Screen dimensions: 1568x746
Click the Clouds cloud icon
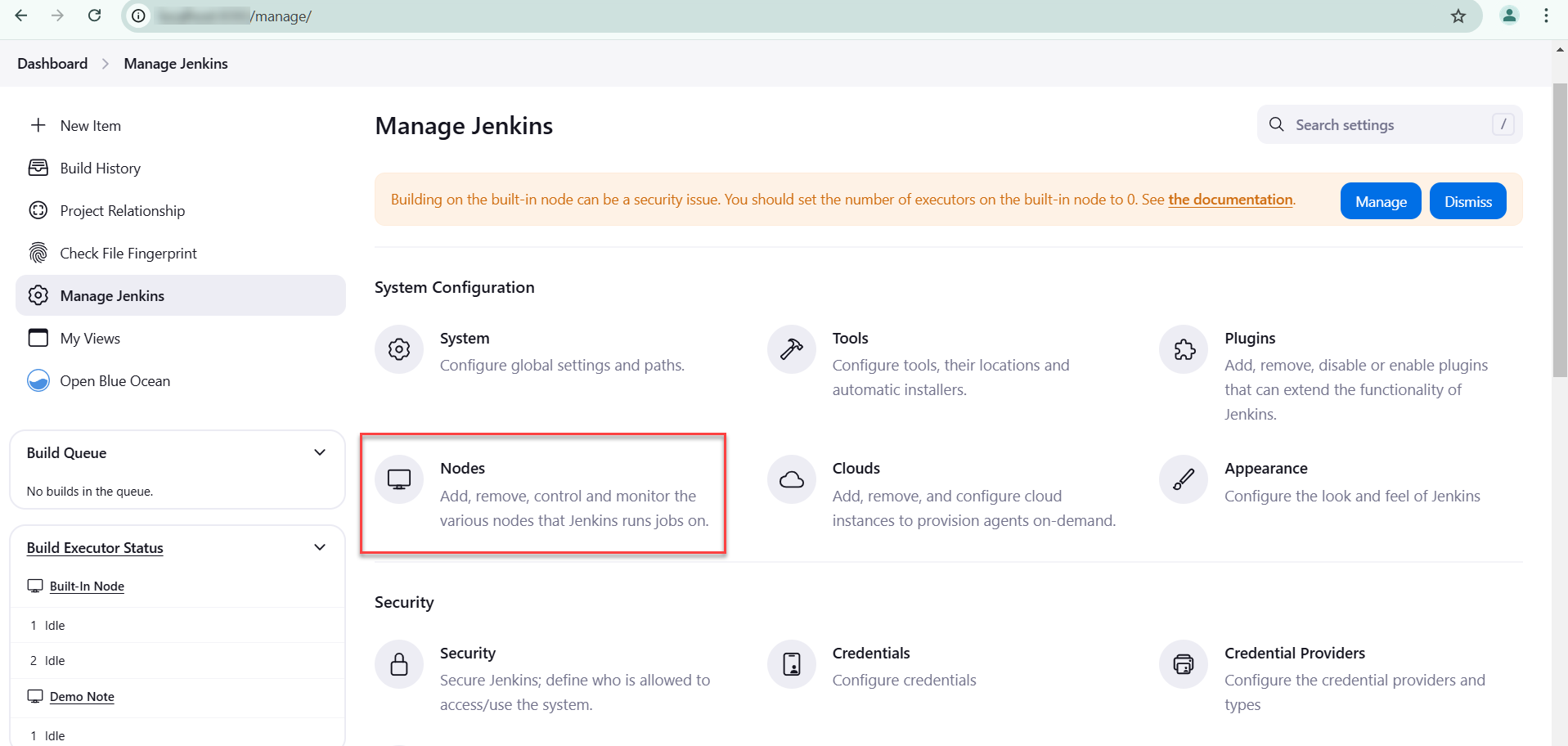pos(792,479)
